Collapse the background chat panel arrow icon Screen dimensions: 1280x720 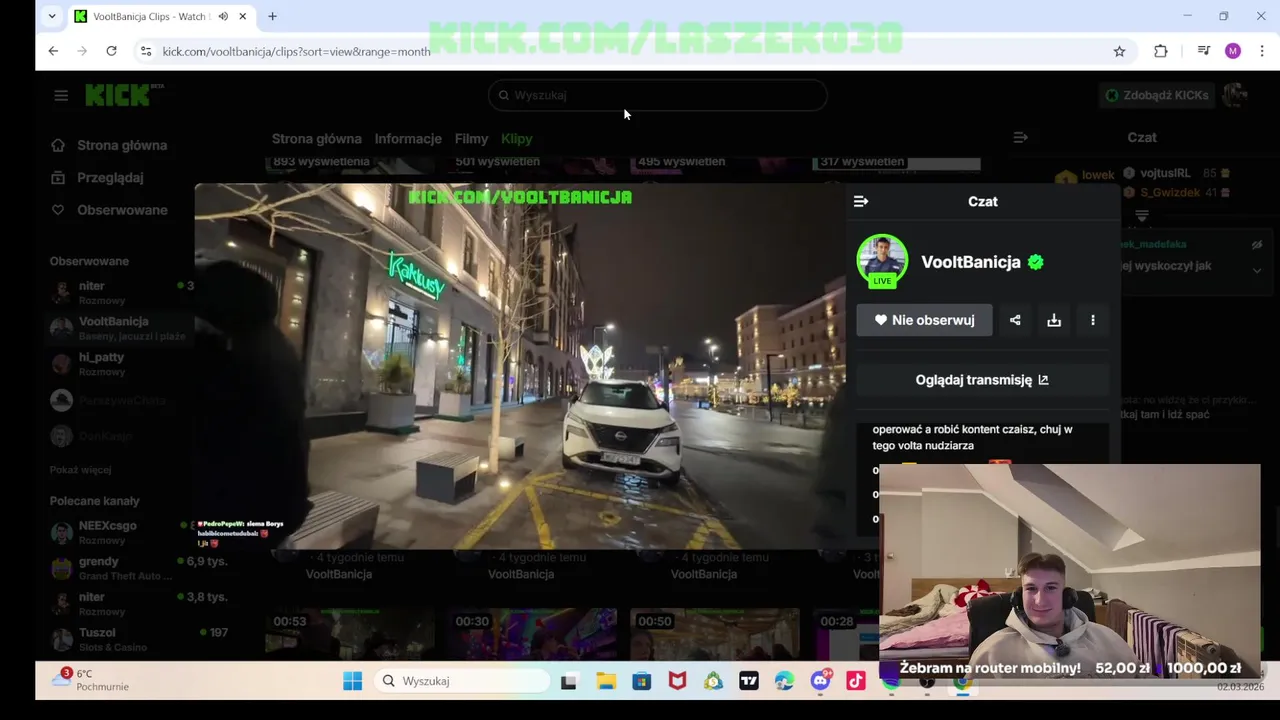click(x=1020, y=137)
